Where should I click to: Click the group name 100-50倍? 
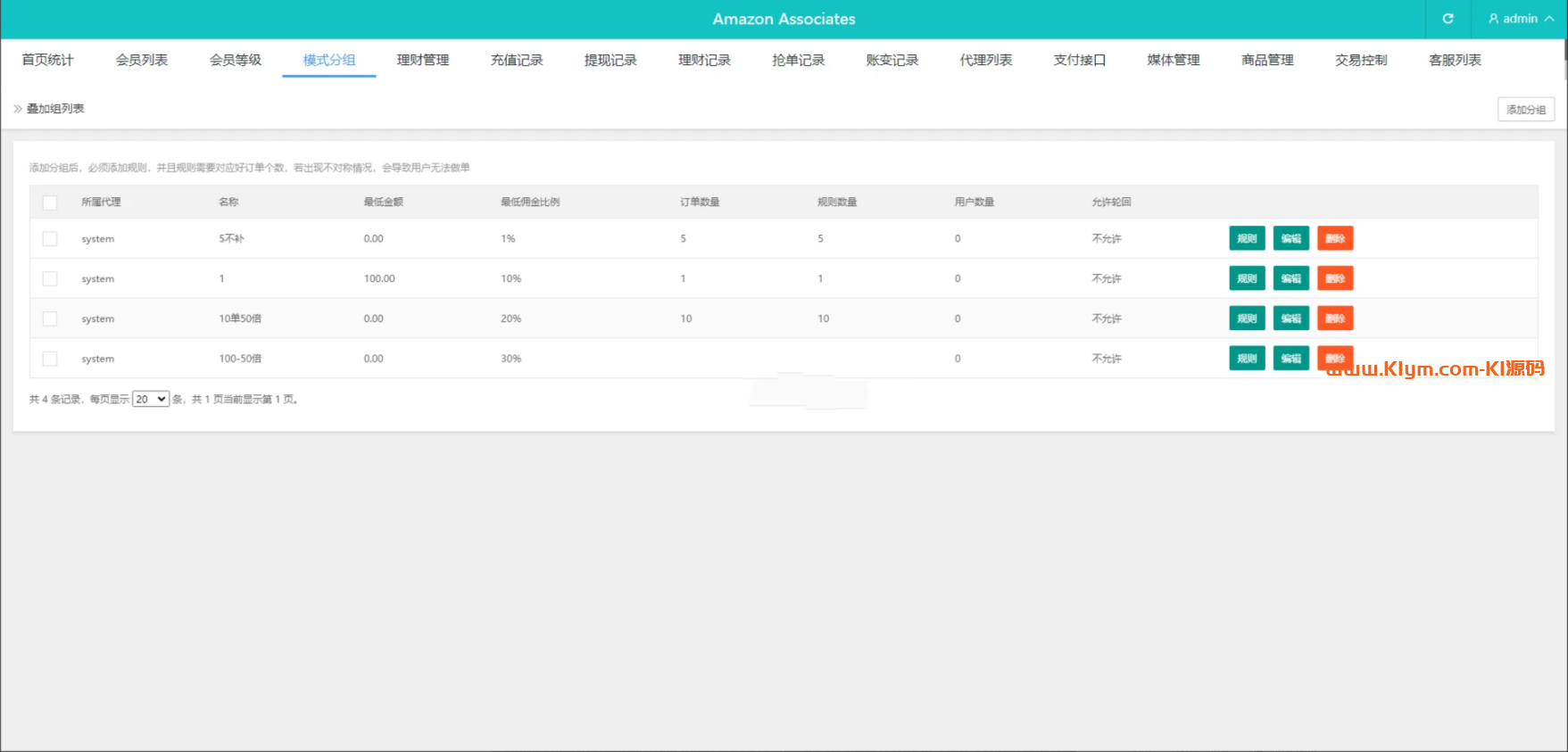click(x=240, y=359)
